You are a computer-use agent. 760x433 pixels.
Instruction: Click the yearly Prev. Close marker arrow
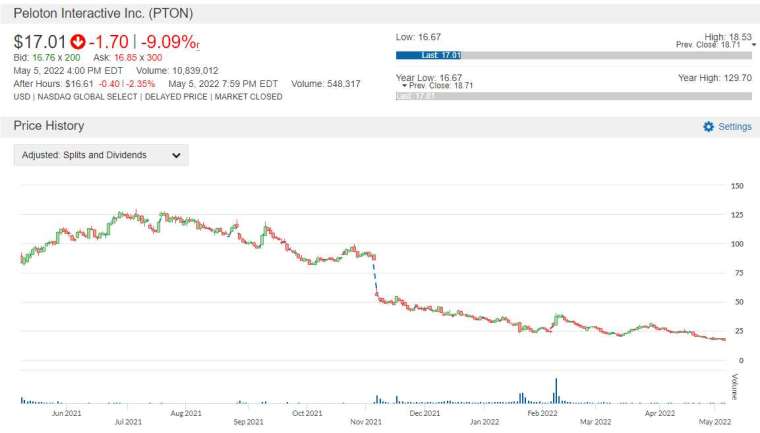[x=404, y=85]
